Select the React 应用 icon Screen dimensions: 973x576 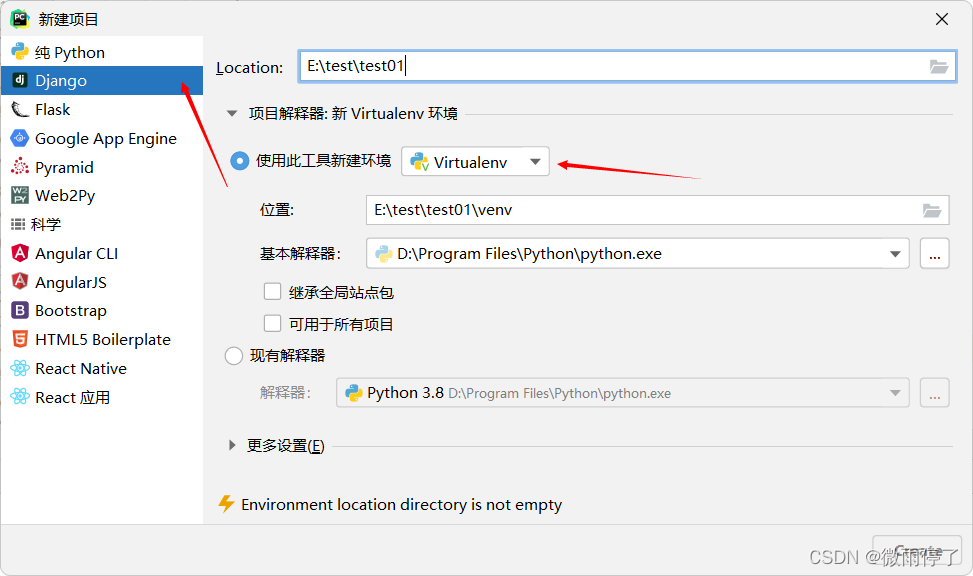[x=20, y=397]
